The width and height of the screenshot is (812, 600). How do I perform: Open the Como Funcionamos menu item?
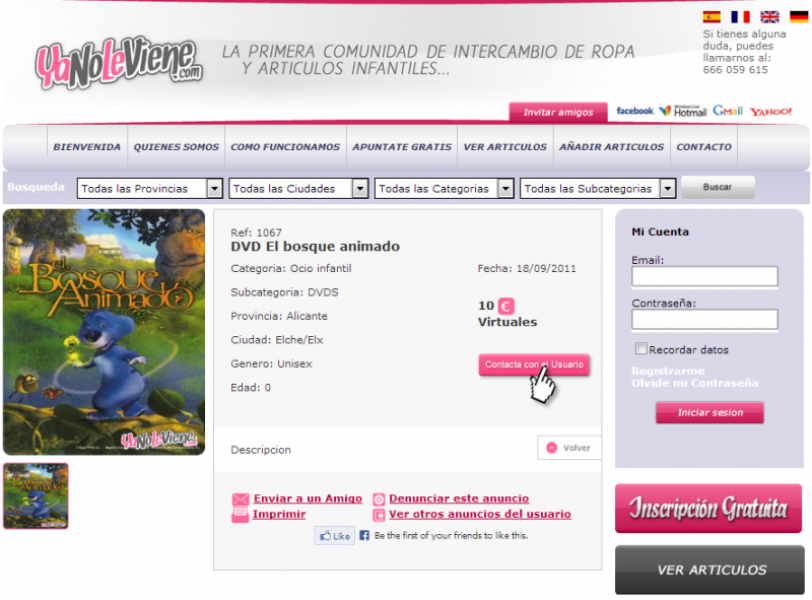click(x=285, y=147)
